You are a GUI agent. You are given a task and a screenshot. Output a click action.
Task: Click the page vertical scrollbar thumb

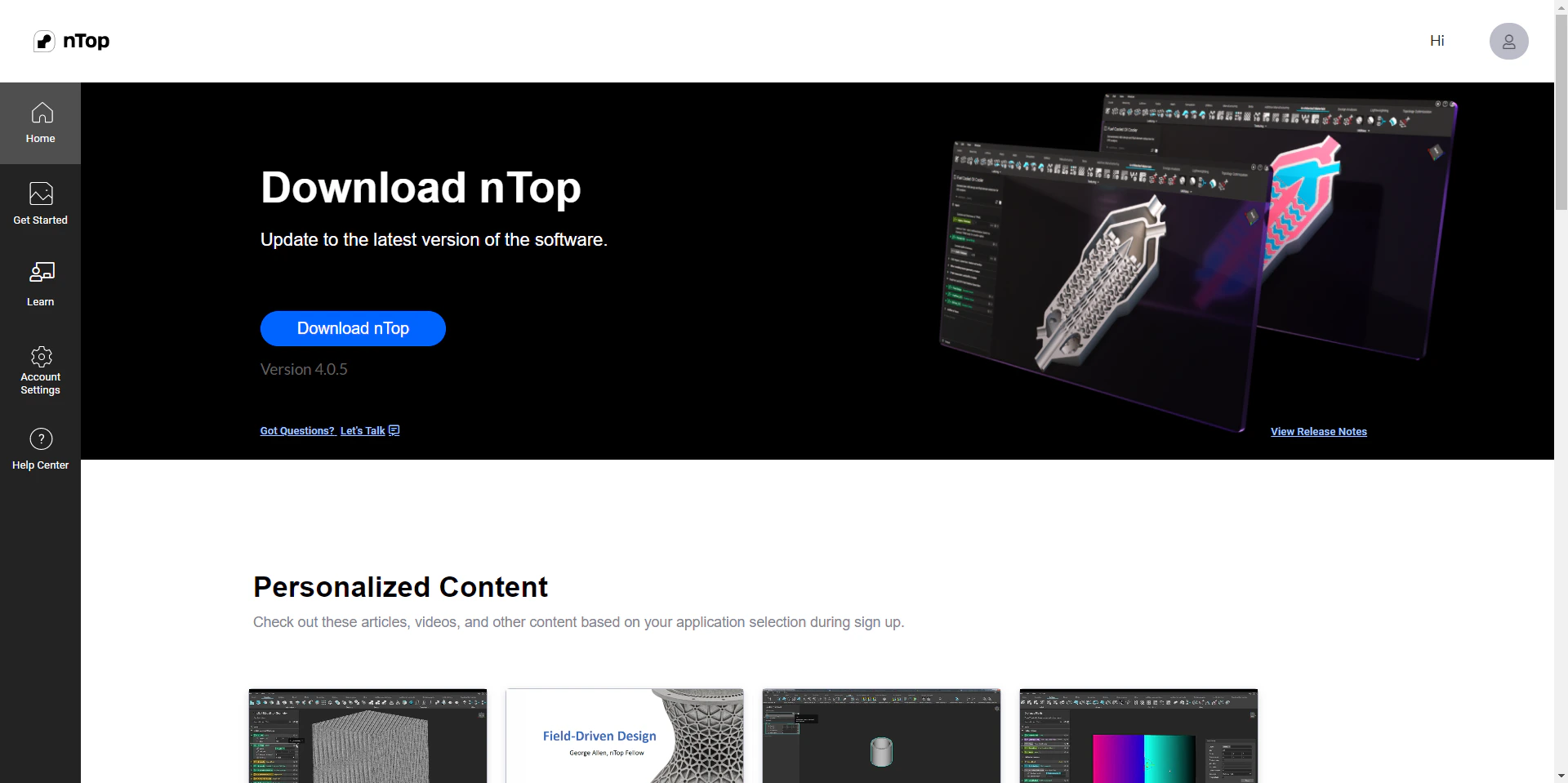pos(1561,113)
